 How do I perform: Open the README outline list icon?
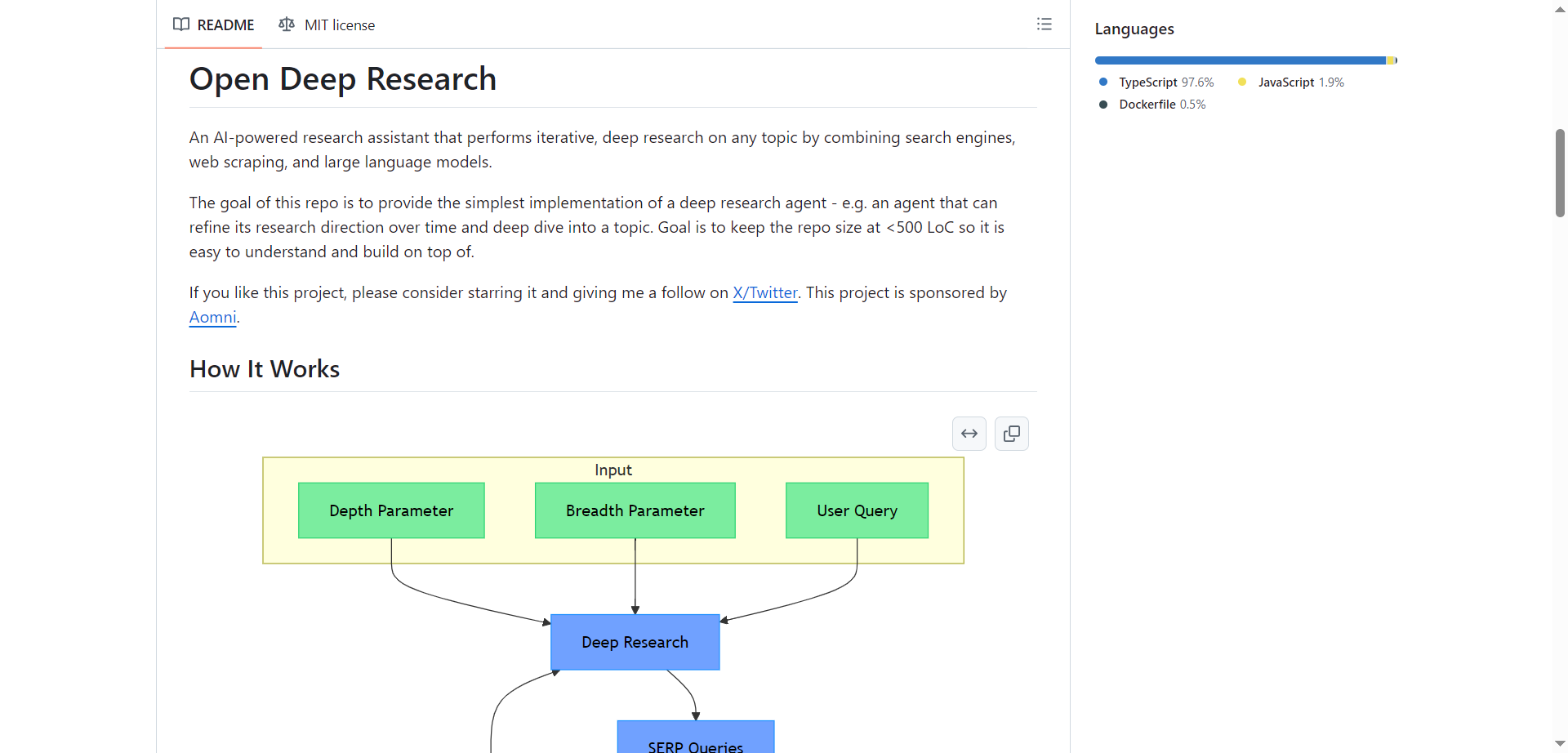pos(1044,24)
